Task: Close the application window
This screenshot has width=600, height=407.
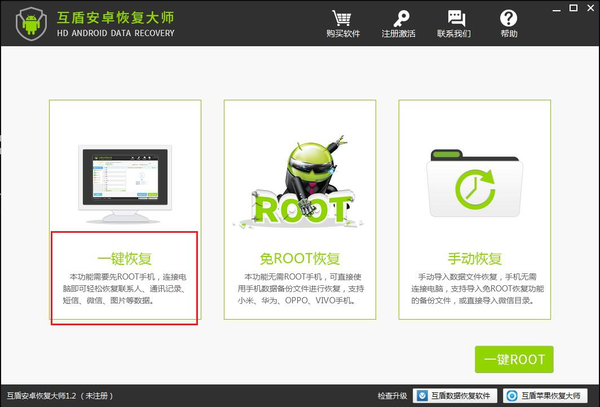Action: pos(590,8)
